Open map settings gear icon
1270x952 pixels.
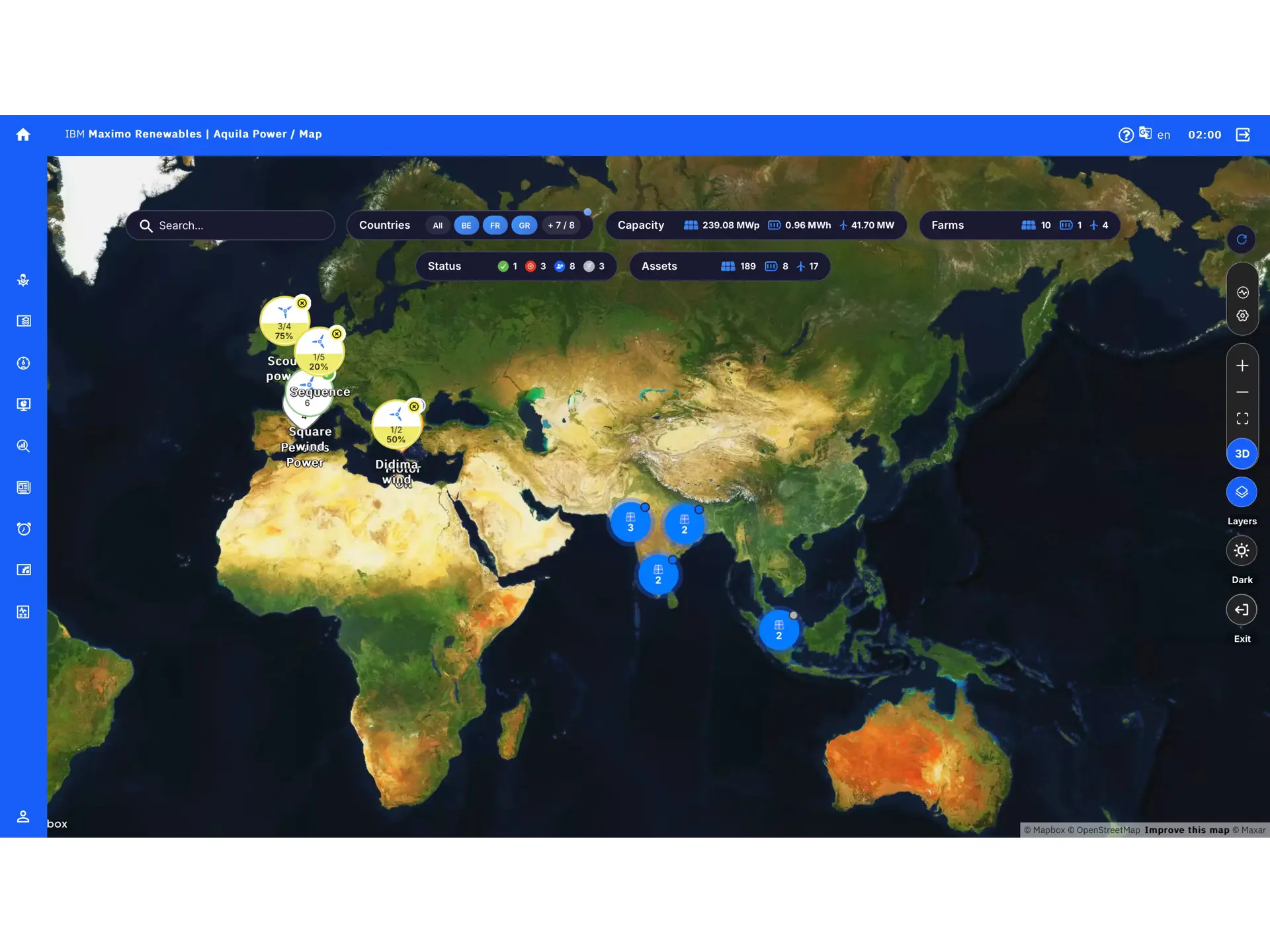click(x=1242, y=316)
